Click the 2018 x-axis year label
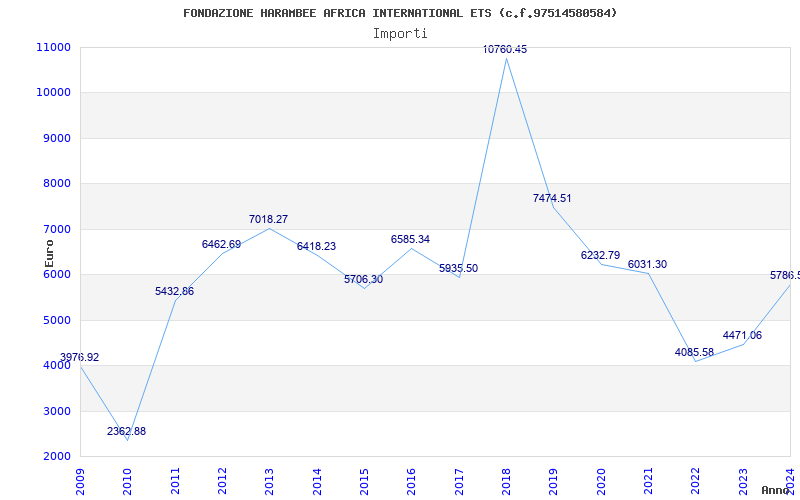 pos(507,482)
